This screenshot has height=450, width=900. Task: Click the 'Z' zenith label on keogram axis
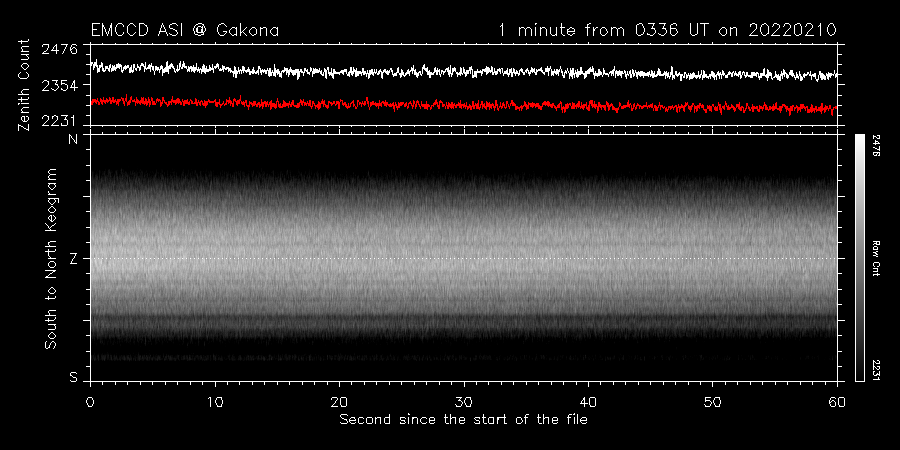[x=73, y=259]
